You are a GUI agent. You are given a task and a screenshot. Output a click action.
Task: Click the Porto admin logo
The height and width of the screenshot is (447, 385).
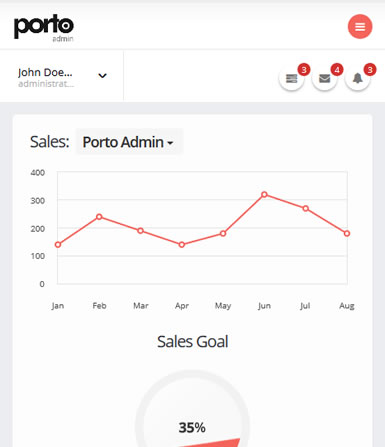44,28
